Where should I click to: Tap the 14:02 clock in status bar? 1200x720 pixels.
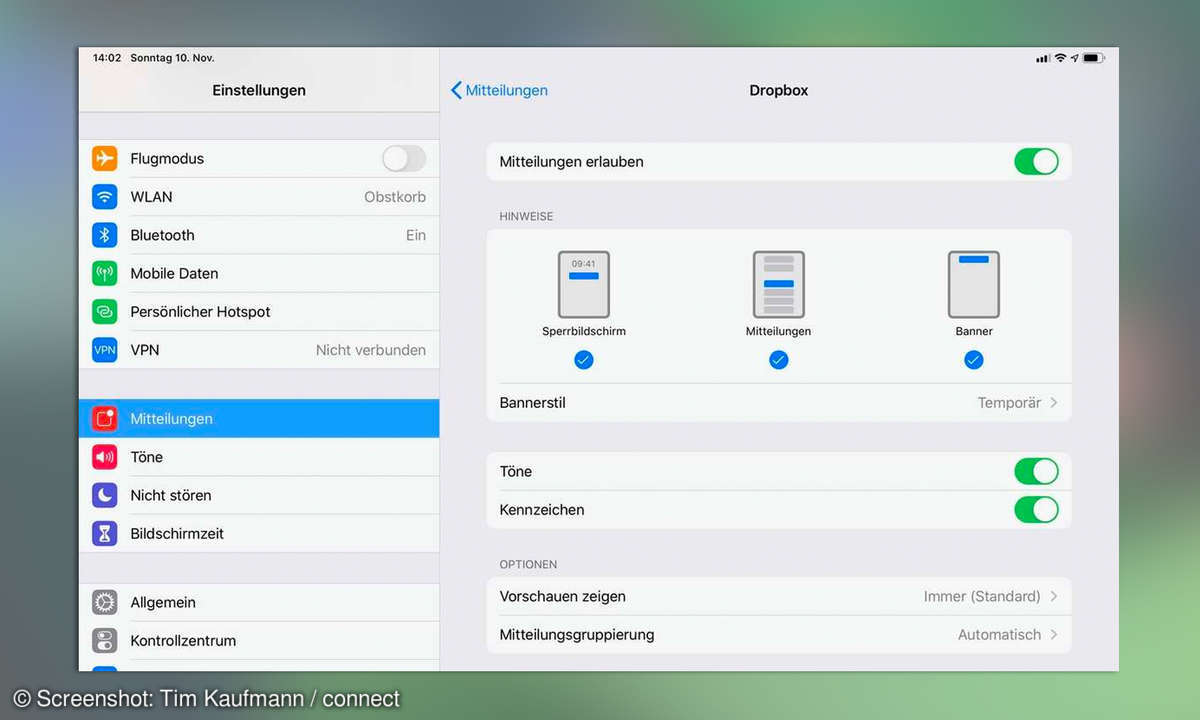click(x=107, y=58)
